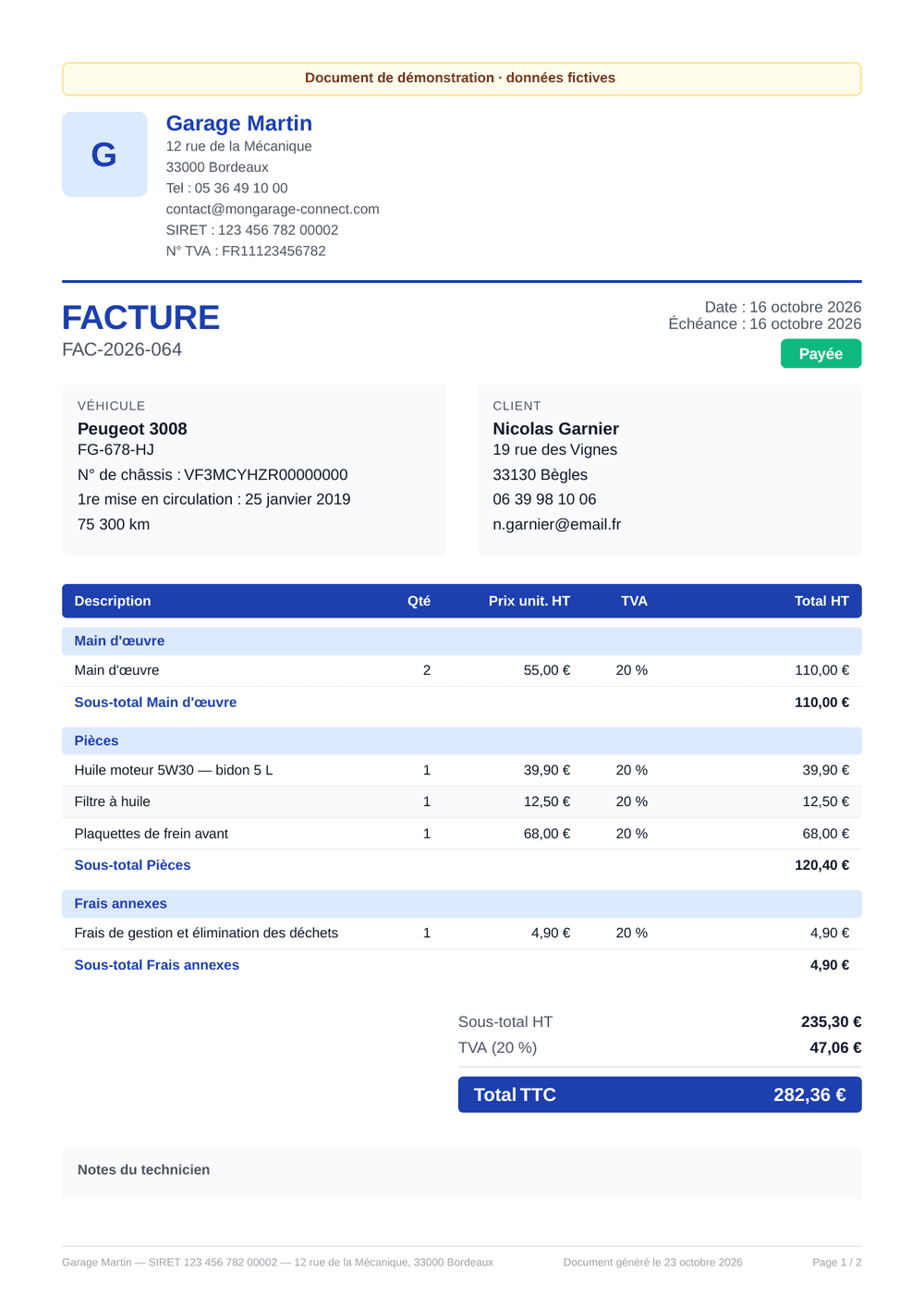Click the client address 19 rue des Vignes
The image size is (924, 1307).
[554, 450]
